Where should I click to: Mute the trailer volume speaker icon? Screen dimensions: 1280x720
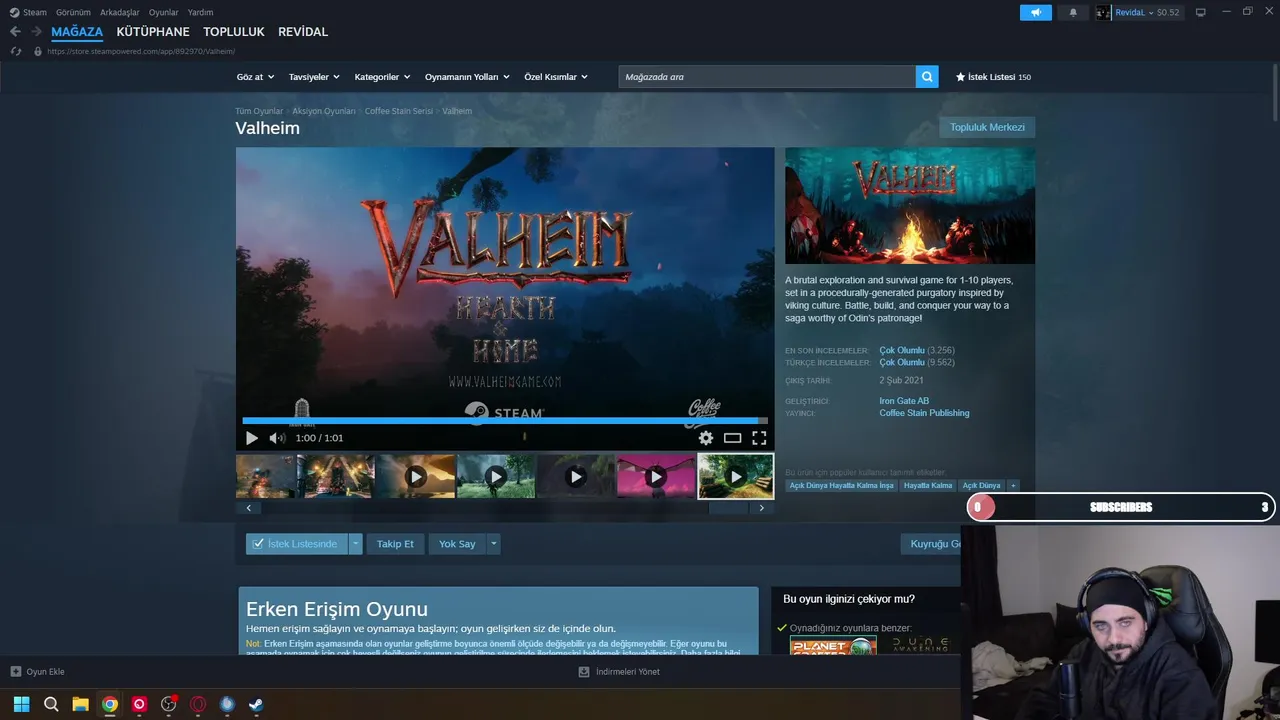click(x=277, y=438)
